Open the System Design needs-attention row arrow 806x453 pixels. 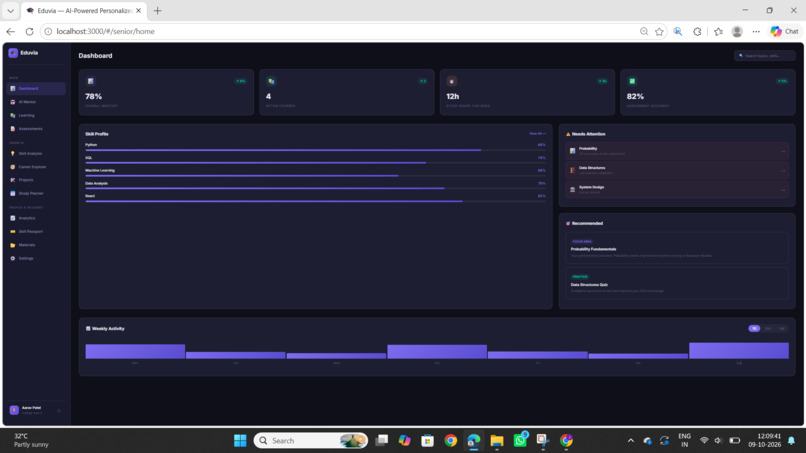coord(783,190)
